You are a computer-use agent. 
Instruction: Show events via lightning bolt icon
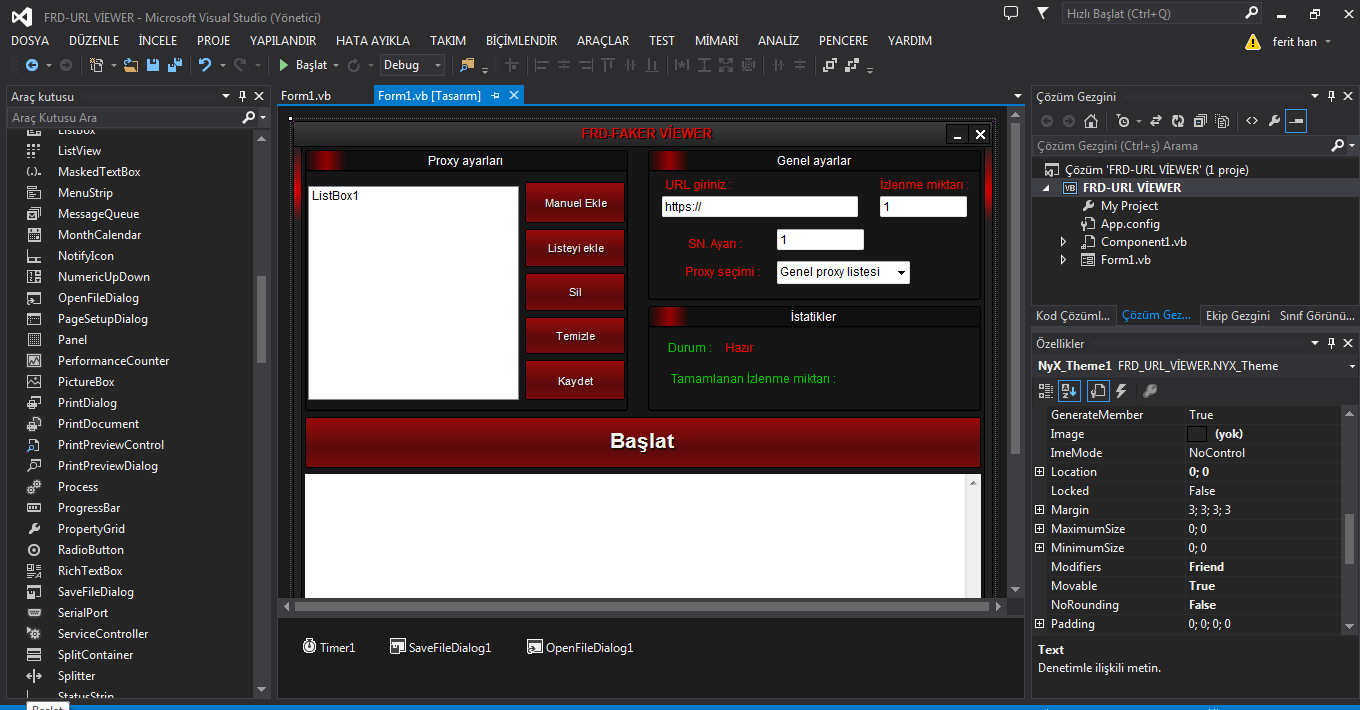click(x=1121, y=391)
